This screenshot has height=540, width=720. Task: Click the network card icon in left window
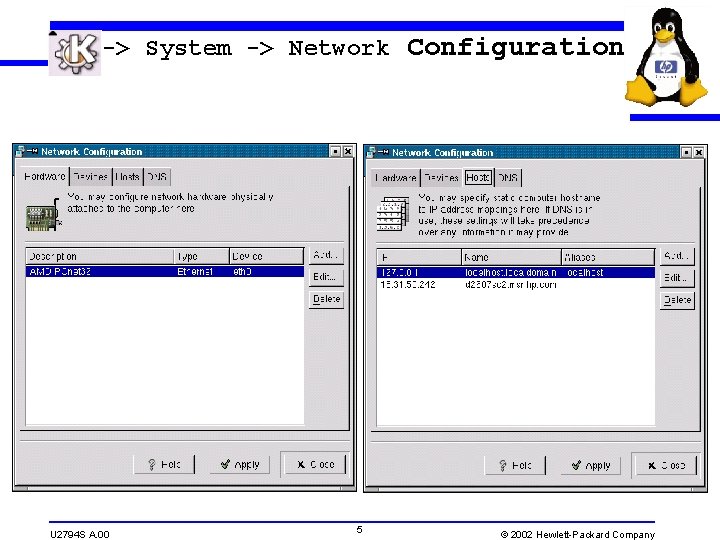tap(43, 215)
